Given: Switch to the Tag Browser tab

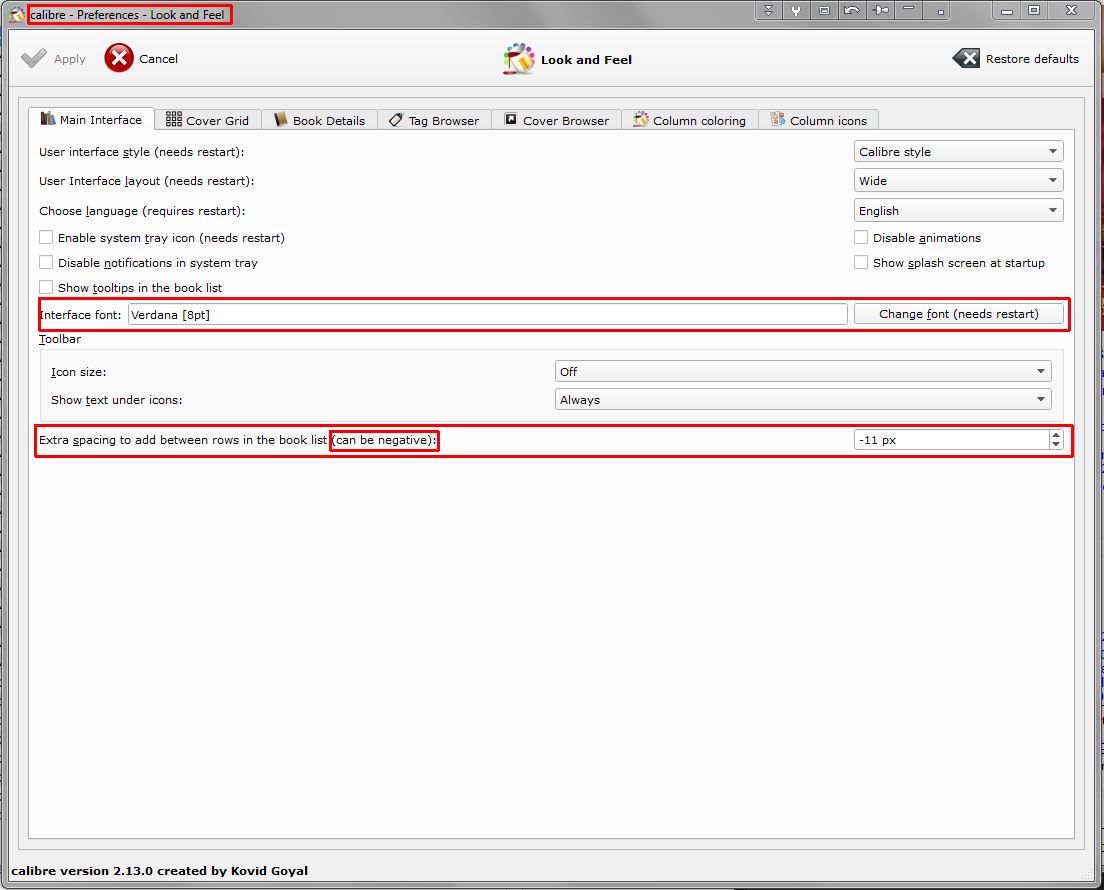Looking at the screenshot, I should [x=434, y=120].
